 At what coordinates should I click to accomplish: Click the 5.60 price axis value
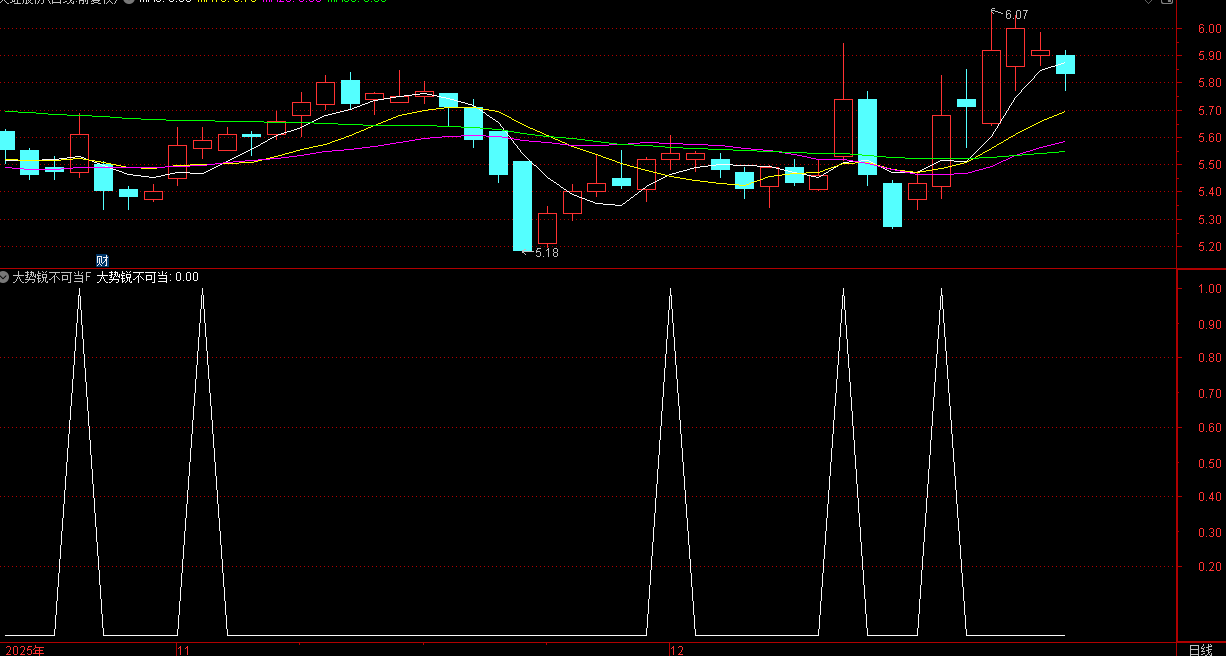click(x=1210, y=138)
